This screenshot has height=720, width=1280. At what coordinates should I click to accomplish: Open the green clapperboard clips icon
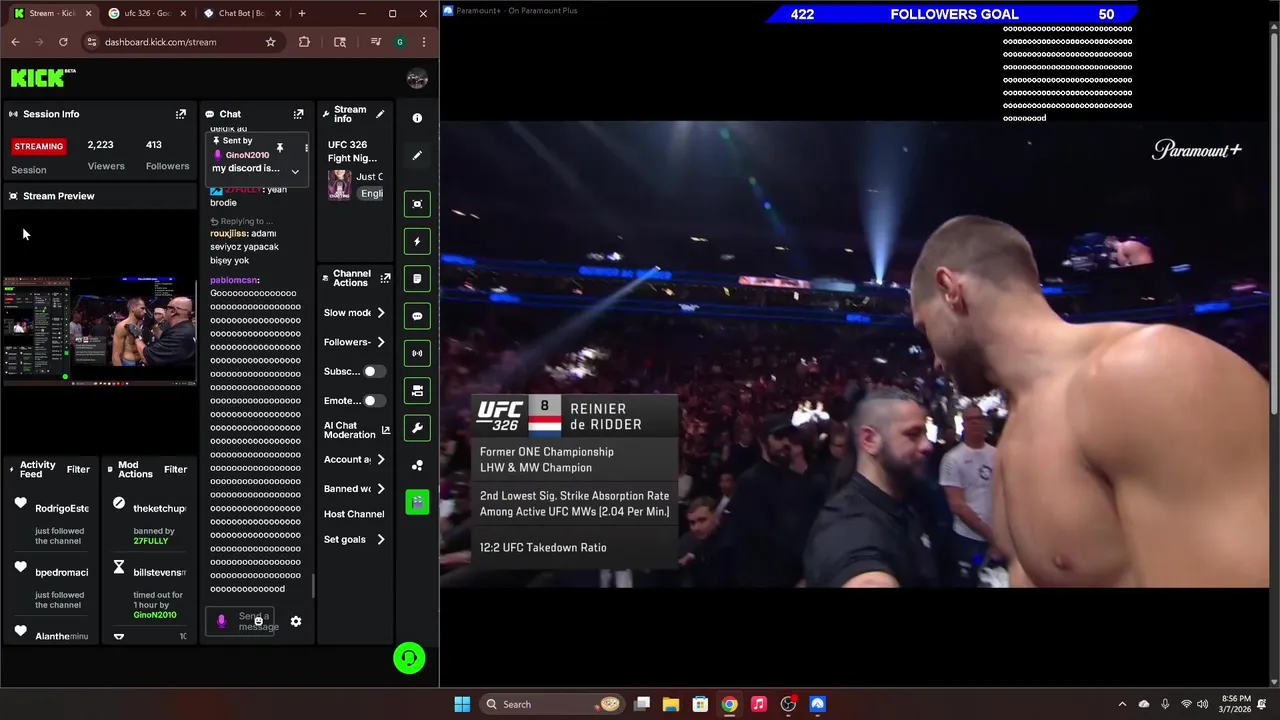pyautogui.click(x=417, y=502)
